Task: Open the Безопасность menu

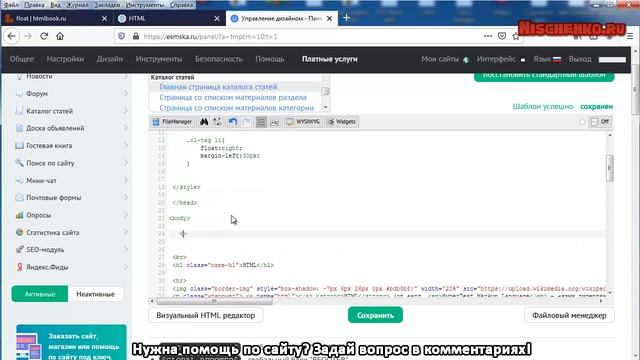Action: pyautogui.click(x=218, y=59)
